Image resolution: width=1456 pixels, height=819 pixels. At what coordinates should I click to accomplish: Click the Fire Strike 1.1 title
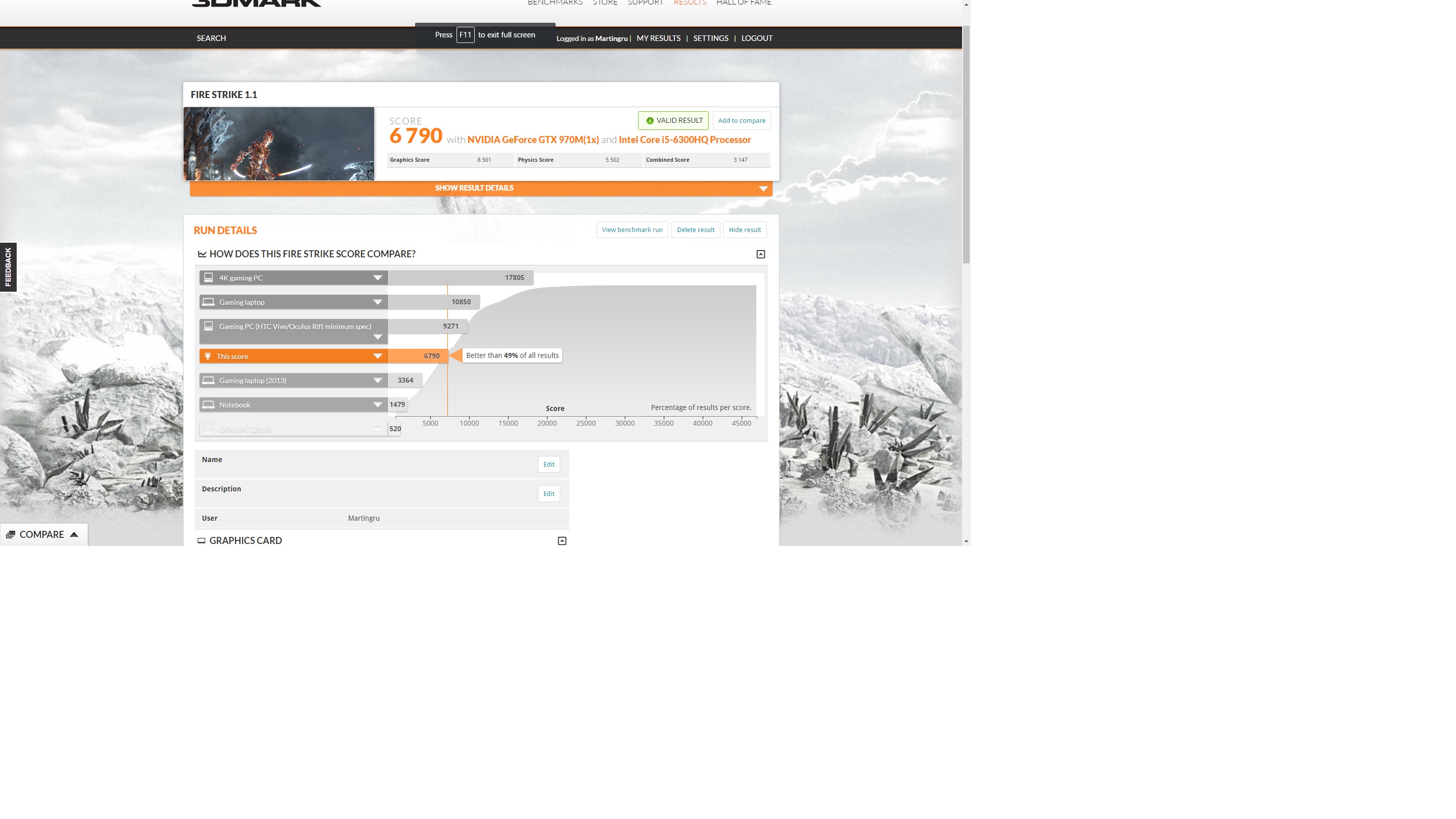coord(224,95)
